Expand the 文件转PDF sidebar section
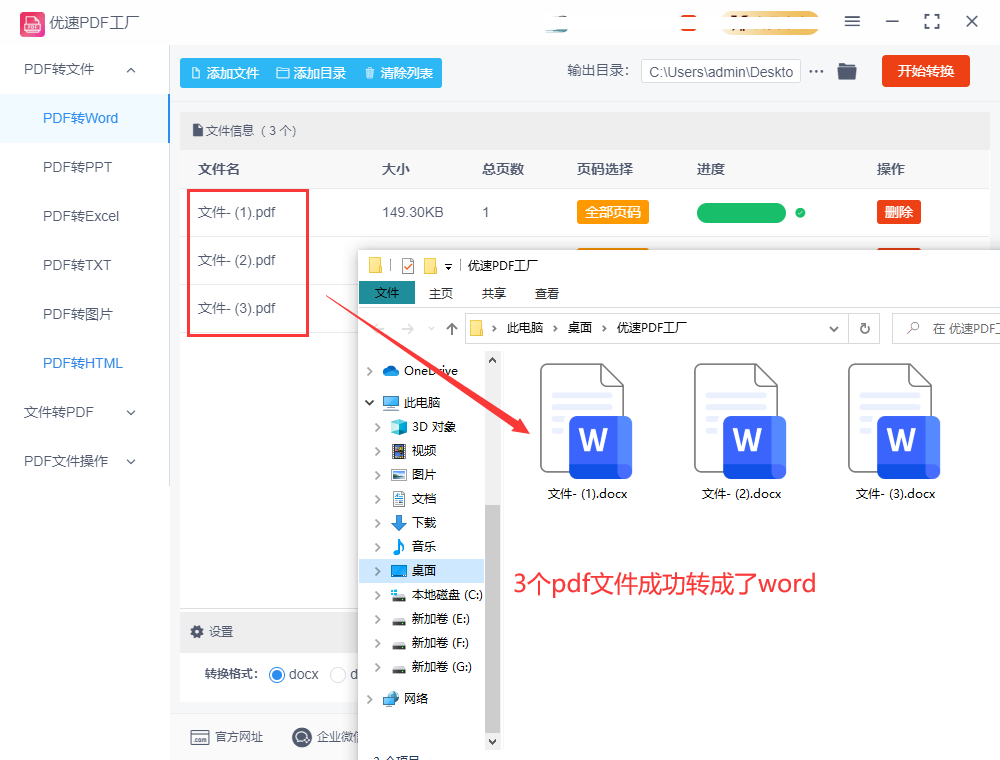Screen dimensions: 1000x760 pyautogui.click(x=131, y=413)
